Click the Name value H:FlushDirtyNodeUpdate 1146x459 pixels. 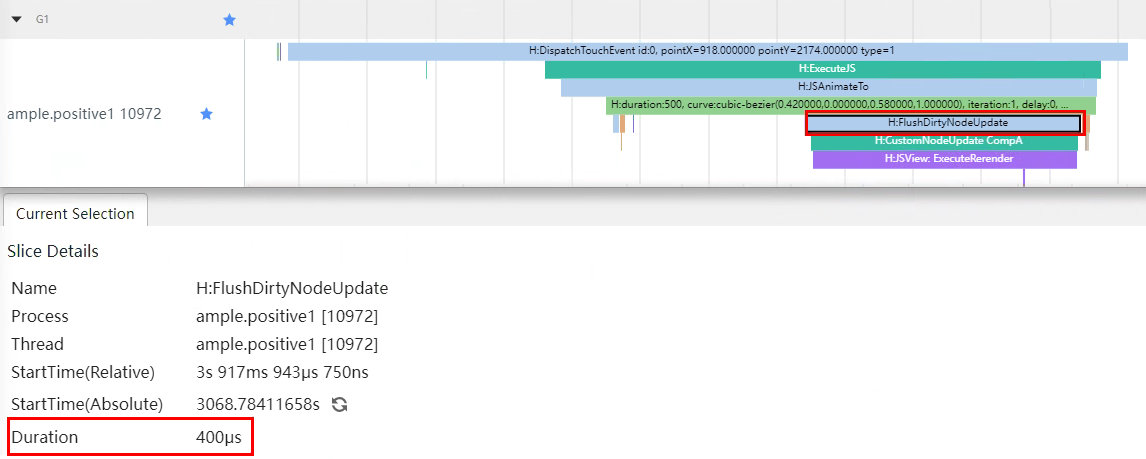click(291, 288)
